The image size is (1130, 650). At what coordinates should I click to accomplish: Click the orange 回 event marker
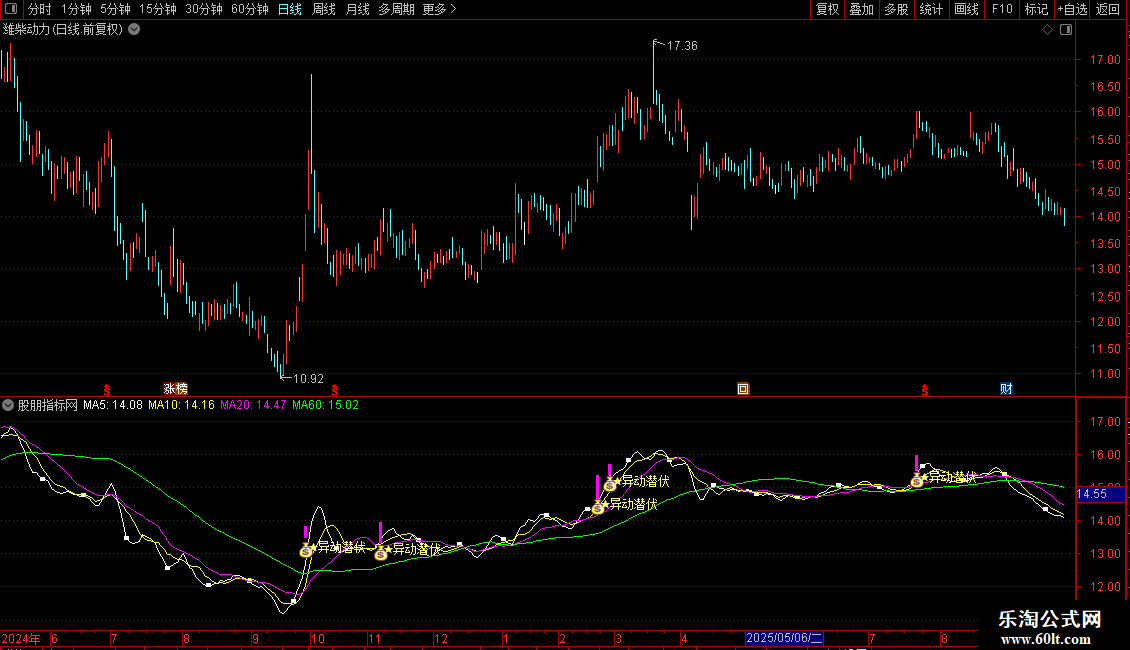pos(743,388)
